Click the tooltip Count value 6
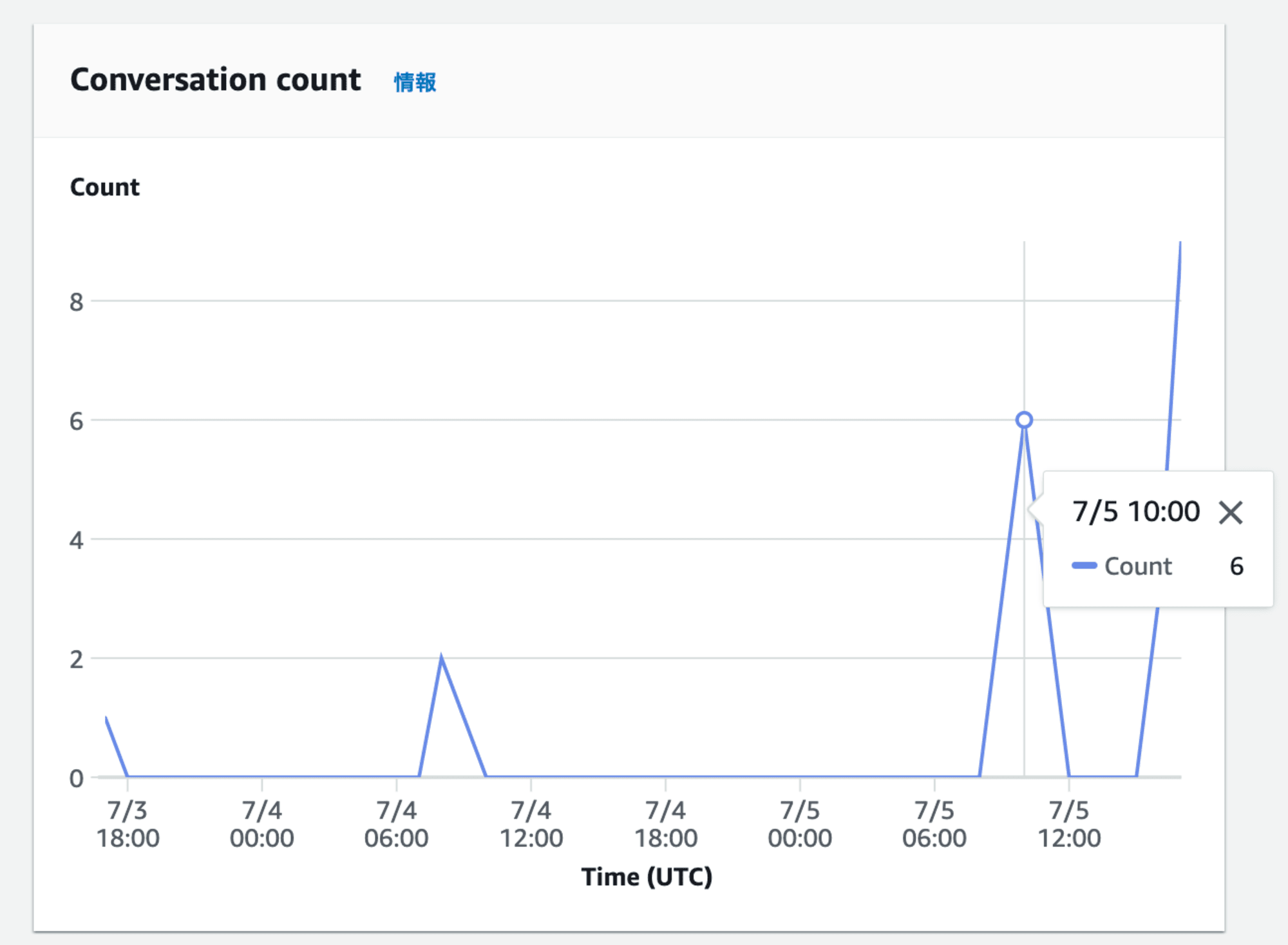 click(1236, 566)
